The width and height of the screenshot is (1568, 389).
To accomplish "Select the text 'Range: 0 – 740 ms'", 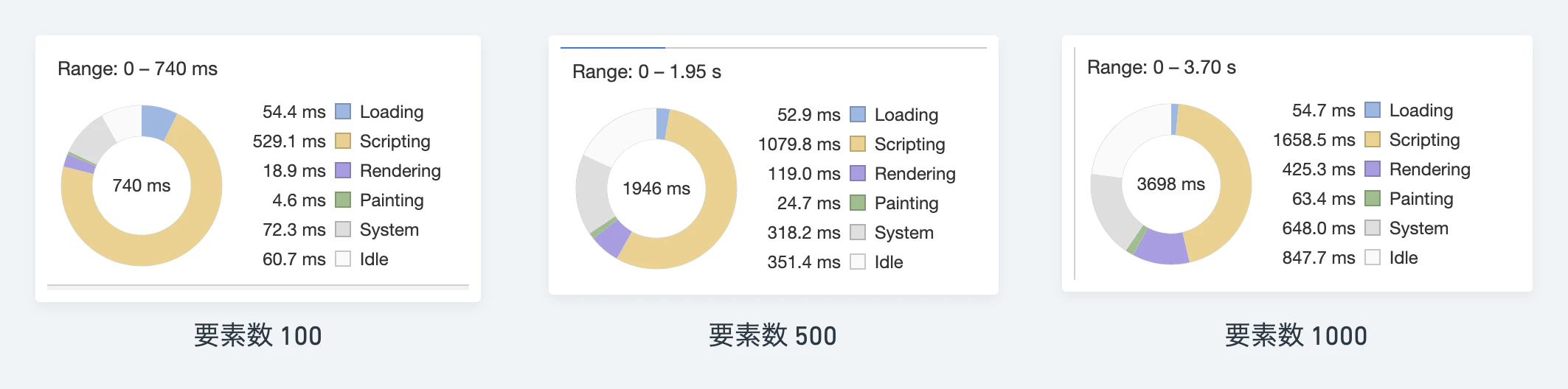I will 138,69.
